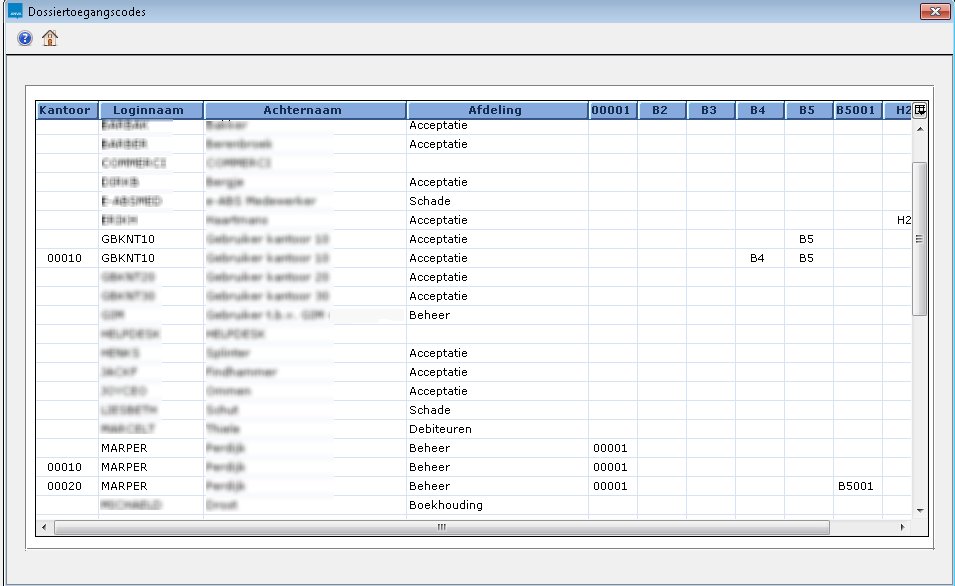Click the home icon in toolbar
The width and height of the screenshot is (955, 586).
tap(50, 38)
